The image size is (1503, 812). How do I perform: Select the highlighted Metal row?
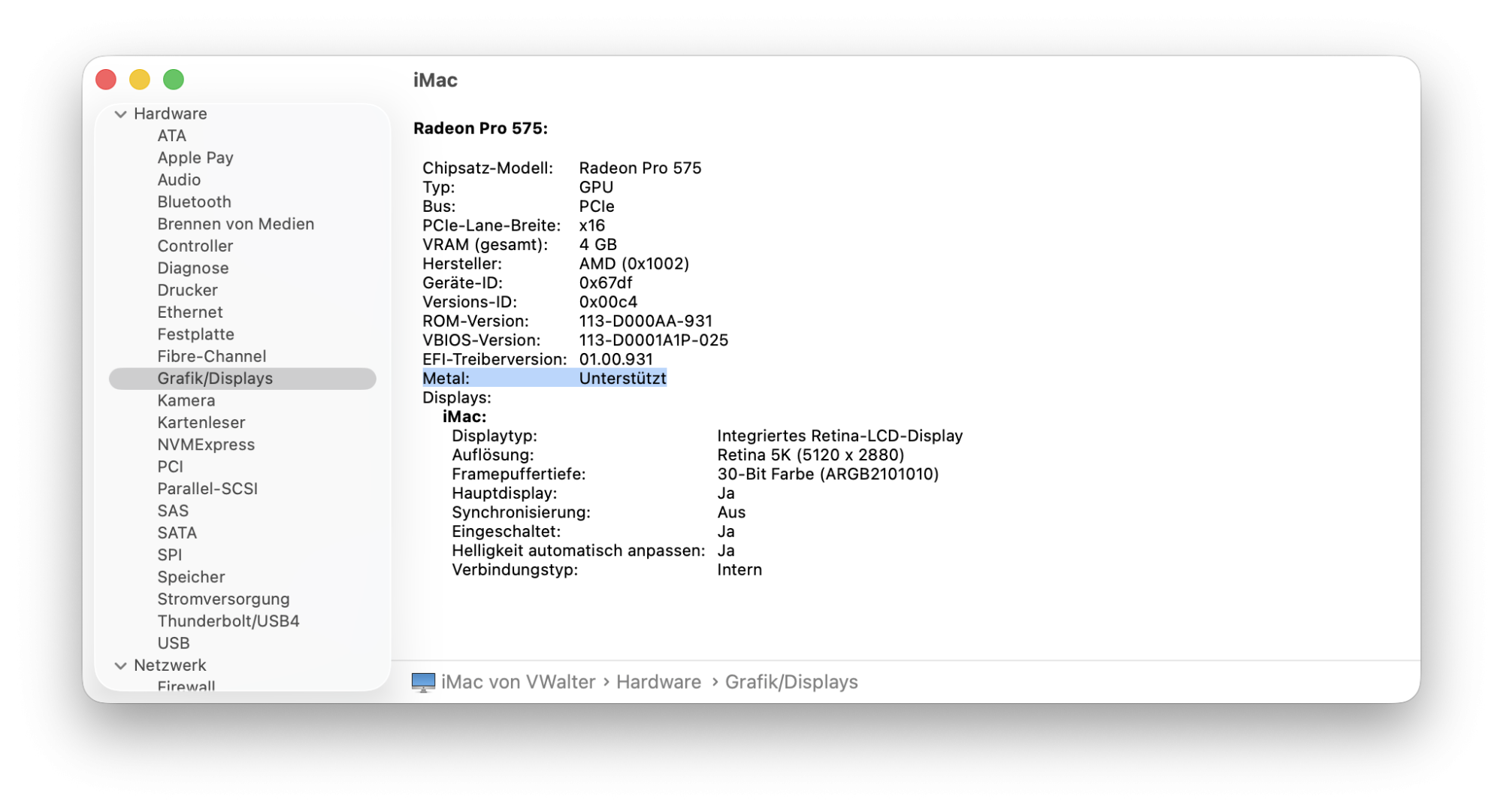(544, 379)
